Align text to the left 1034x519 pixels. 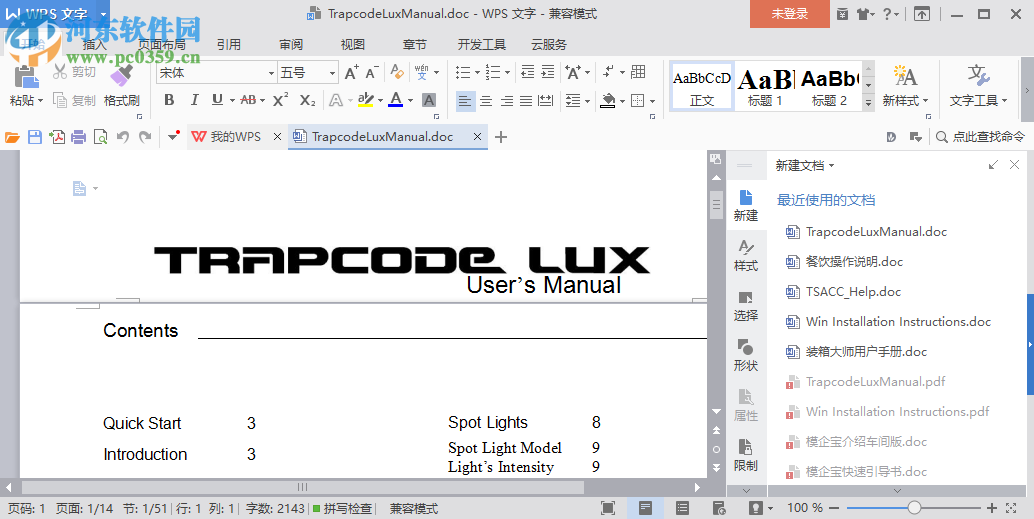(x=465, y=101)
